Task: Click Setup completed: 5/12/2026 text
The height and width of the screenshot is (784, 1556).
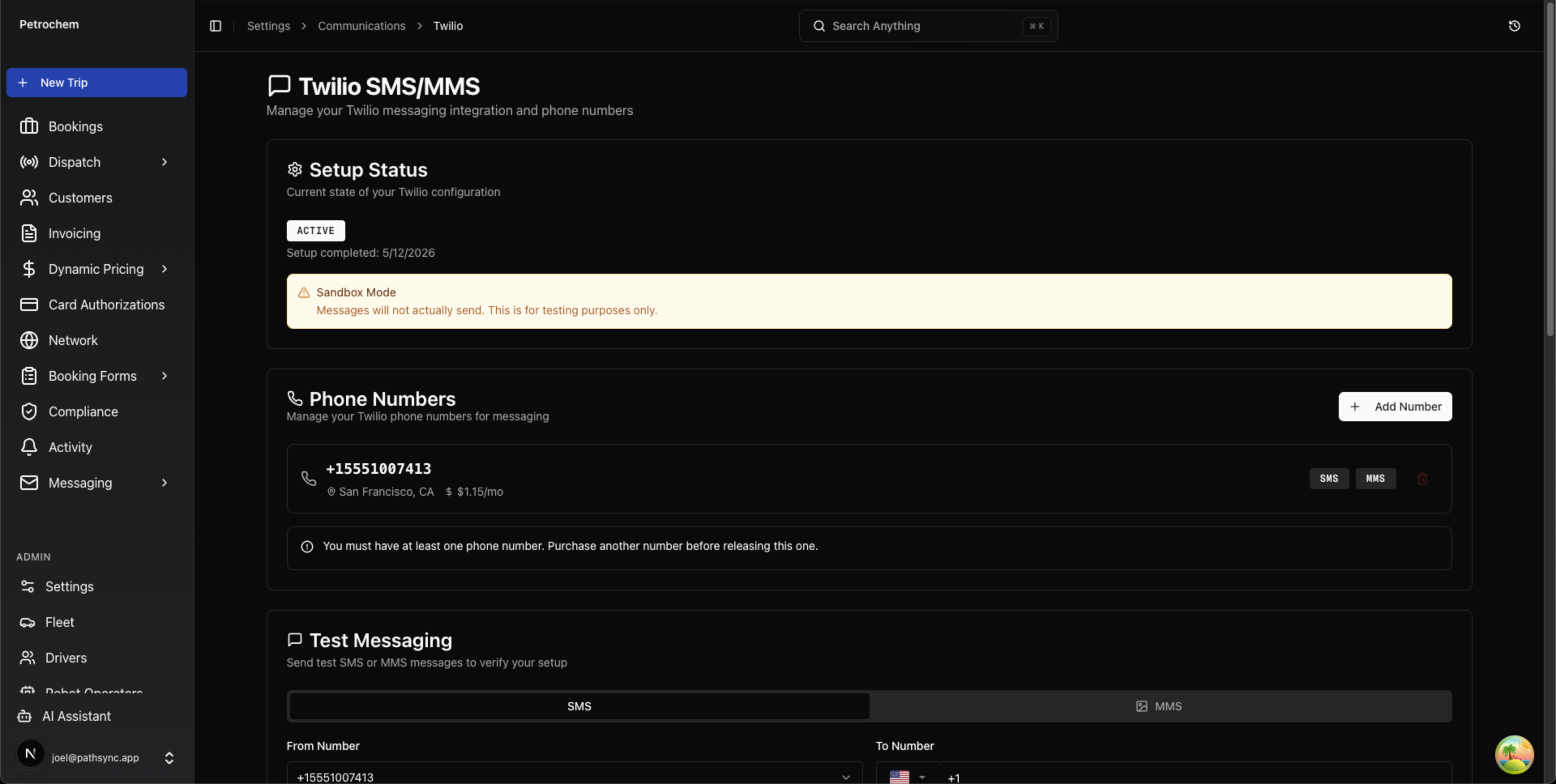Action: pos(361,253)
